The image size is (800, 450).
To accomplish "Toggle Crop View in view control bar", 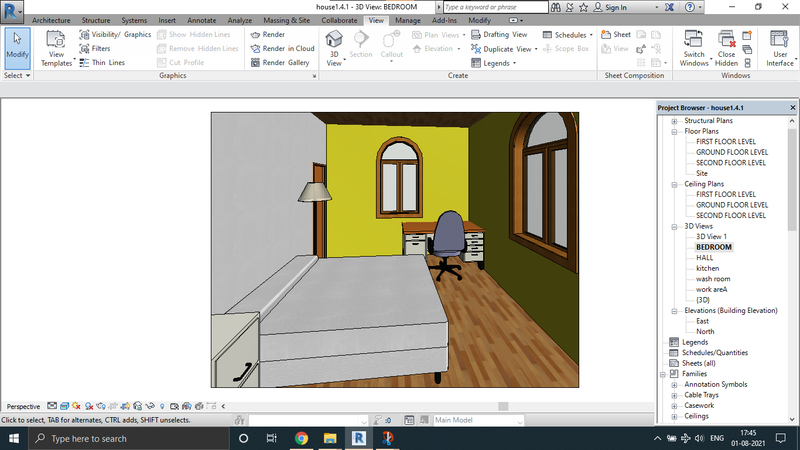I will point(113,406).
